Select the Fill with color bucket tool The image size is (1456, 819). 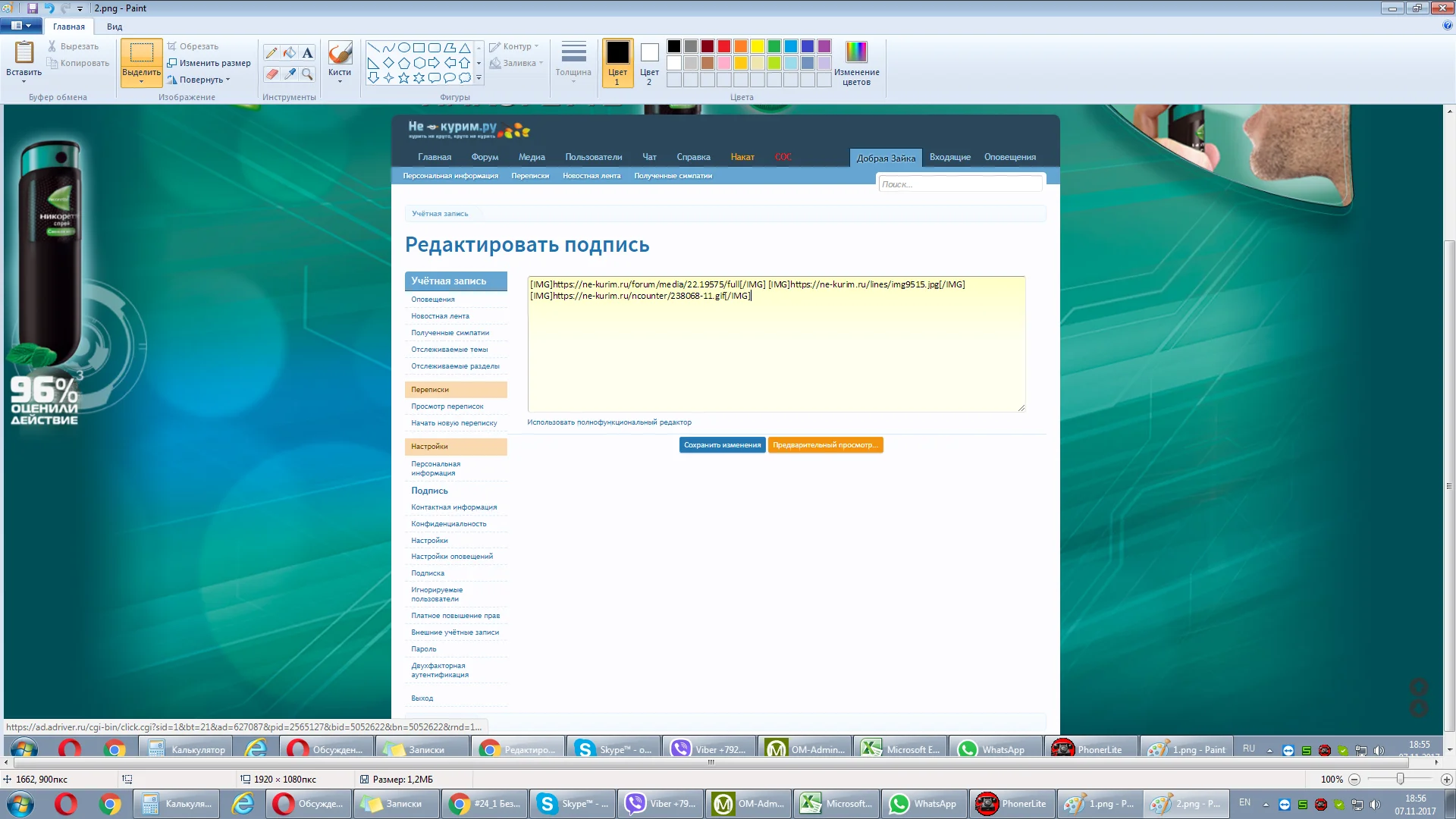[x=290, y=53]
